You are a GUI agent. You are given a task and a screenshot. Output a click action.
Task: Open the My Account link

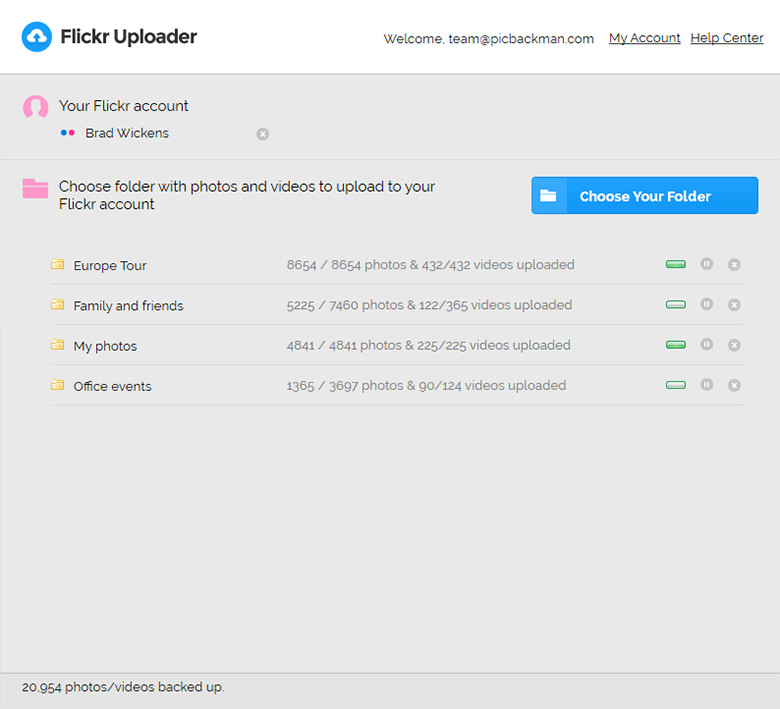(x=645, y=38)
